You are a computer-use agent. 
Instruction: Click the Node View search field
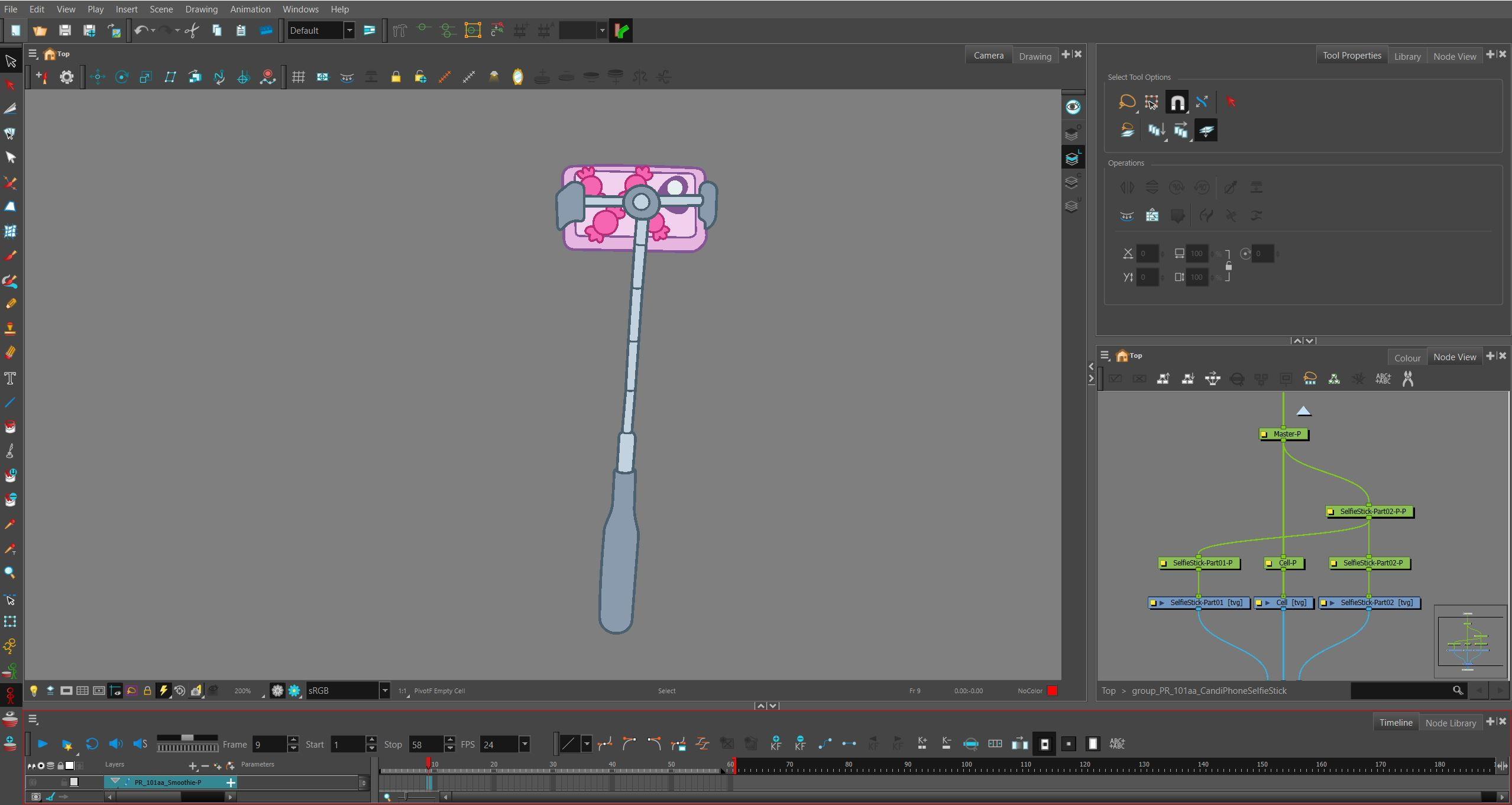[1408, 690]
